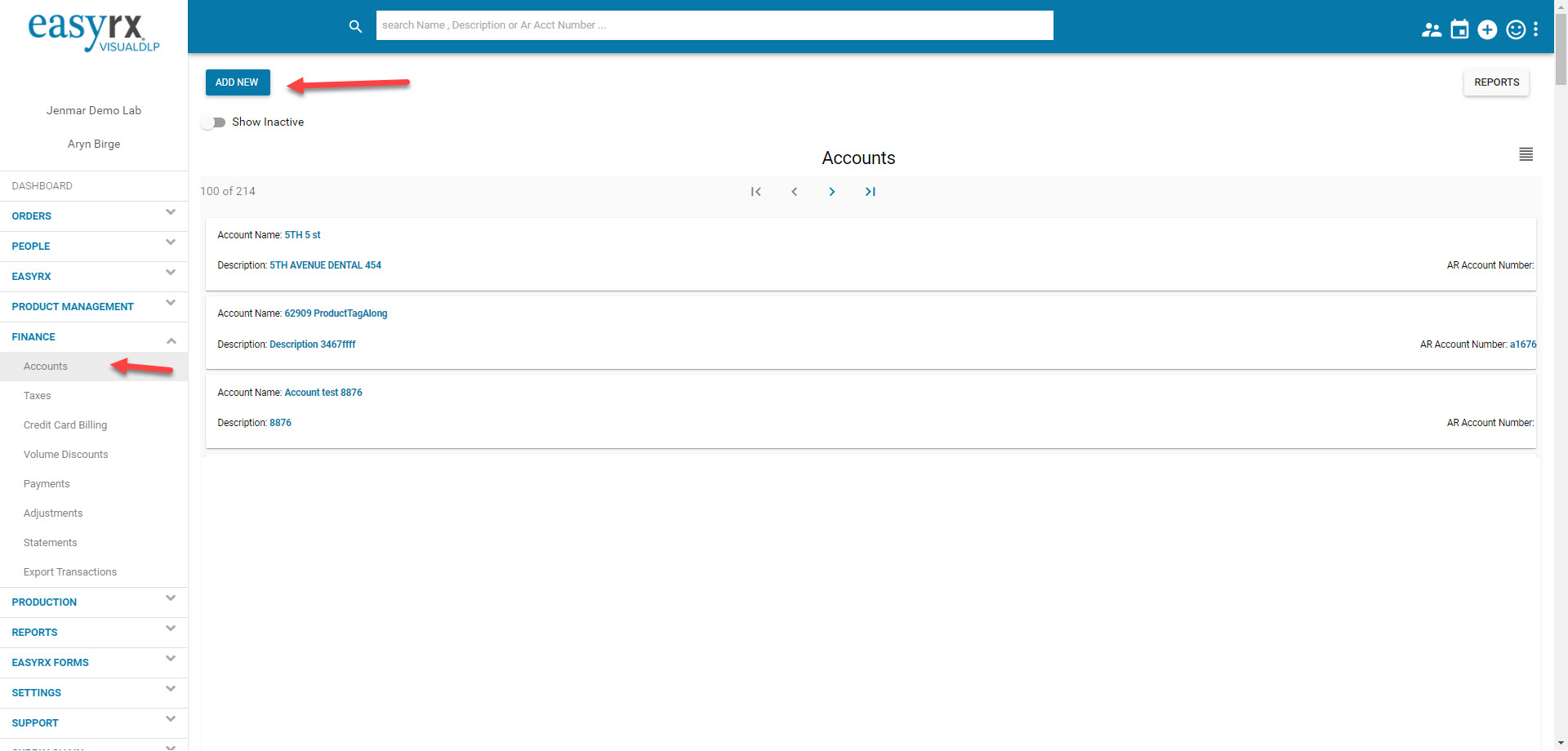
Task: Open the smiley face user icon
Action: point(1516,29)
